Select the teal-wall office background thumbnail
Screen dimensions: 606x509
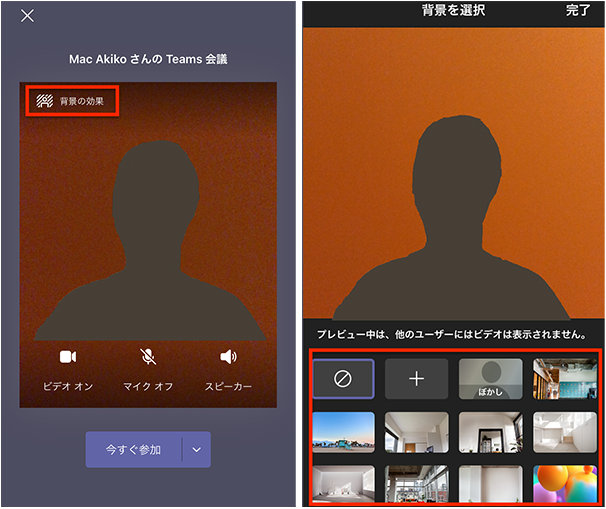click(564, 379)
